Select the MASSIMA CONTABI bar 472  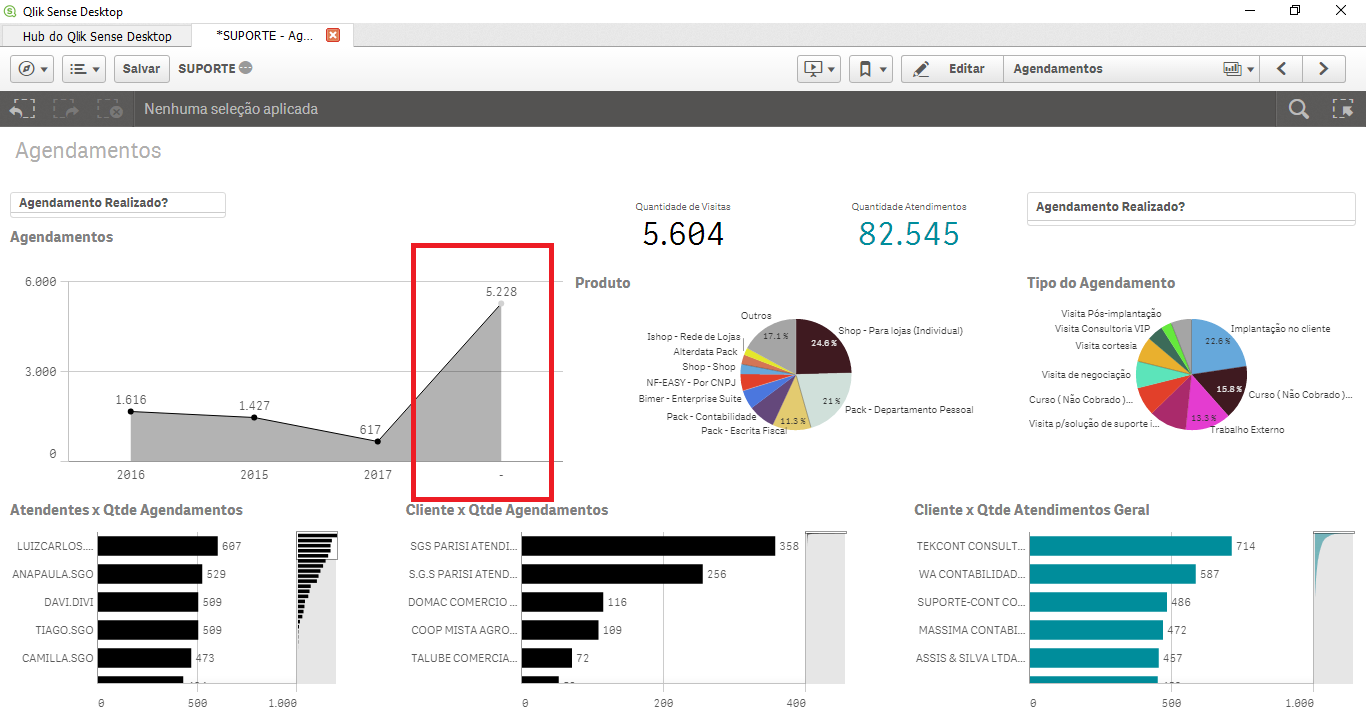1097,630
